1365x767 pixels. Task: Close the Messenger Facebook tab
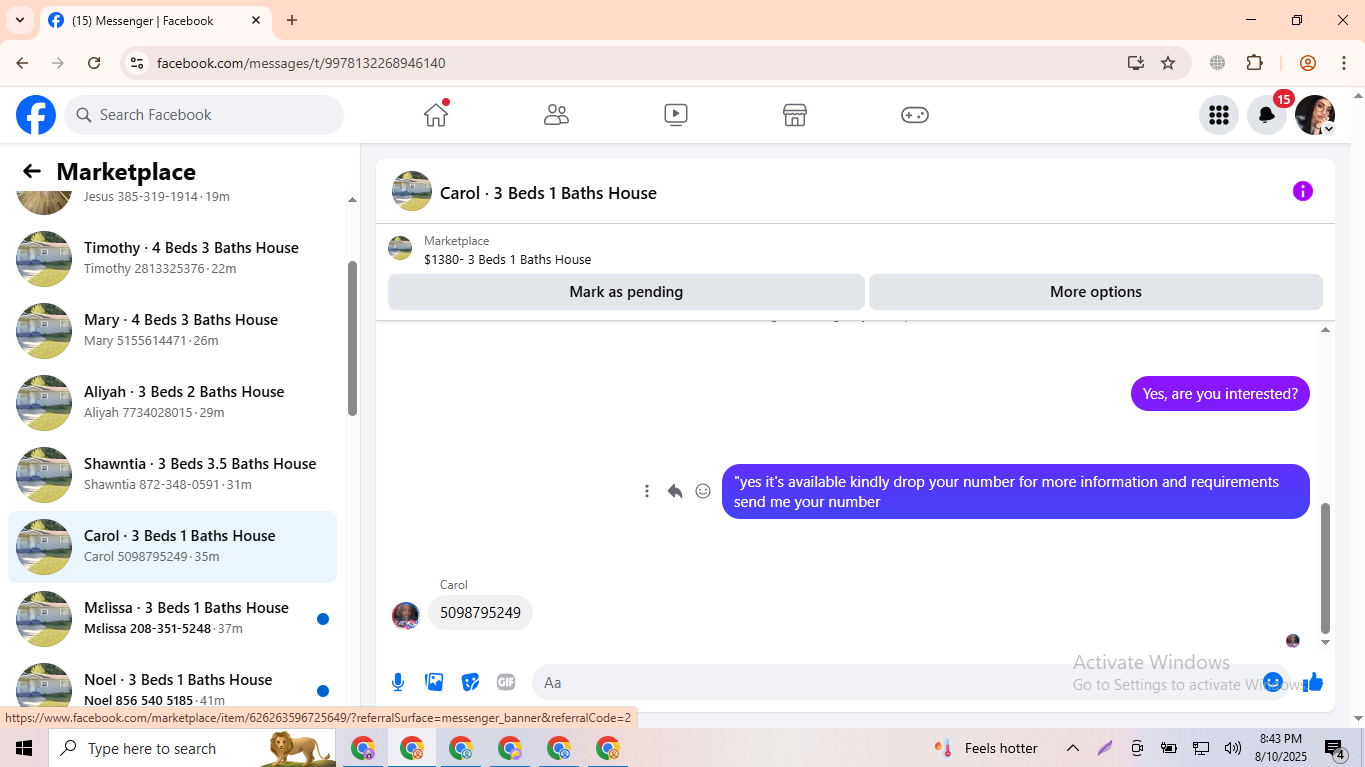pos(256,20)
